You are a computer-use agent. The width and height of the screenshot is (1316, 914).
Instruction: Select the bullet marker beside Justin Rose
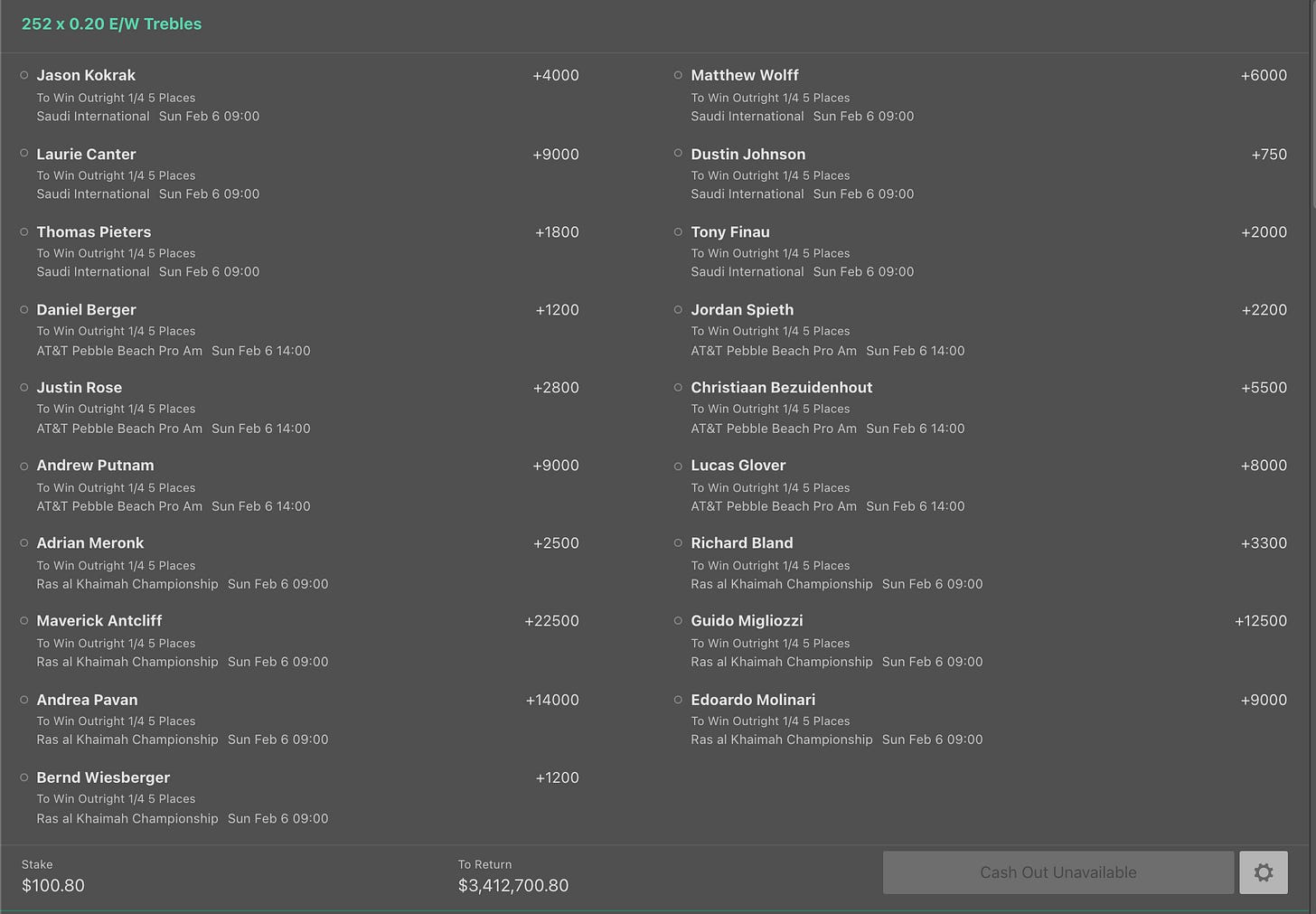[x=24, y=387]
